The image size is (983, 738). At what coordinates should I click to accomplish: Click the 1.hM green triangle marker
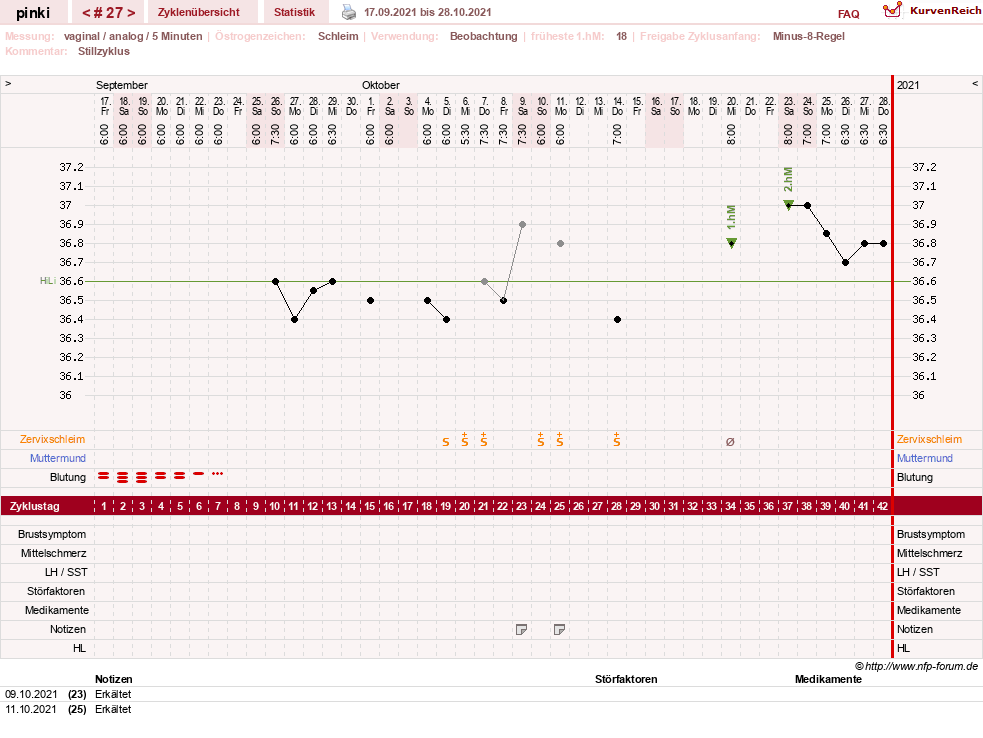click(731, 243)
